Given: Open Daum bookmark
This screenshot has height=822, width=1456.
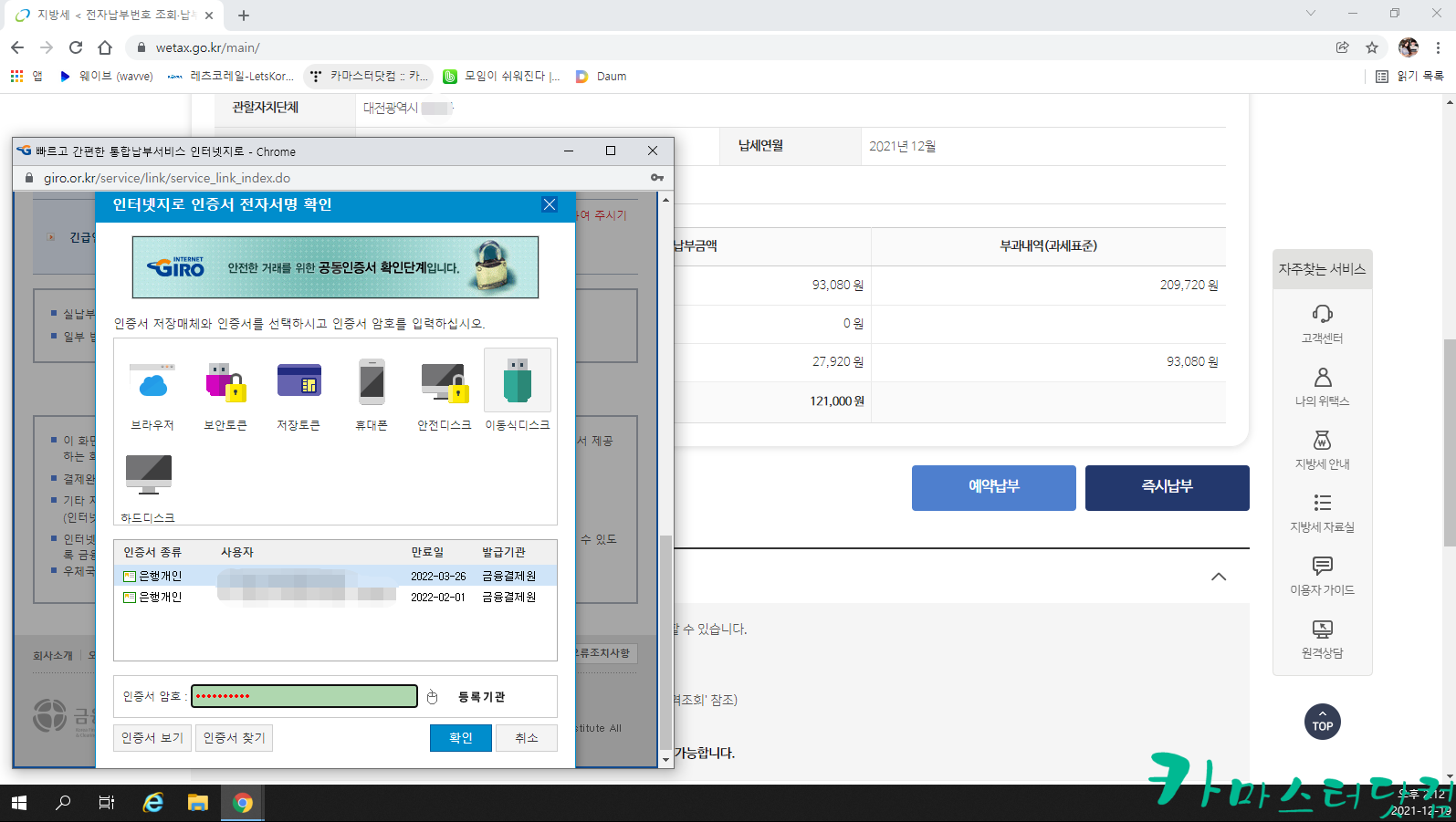Looking at the screenshot, I should 601,77.
